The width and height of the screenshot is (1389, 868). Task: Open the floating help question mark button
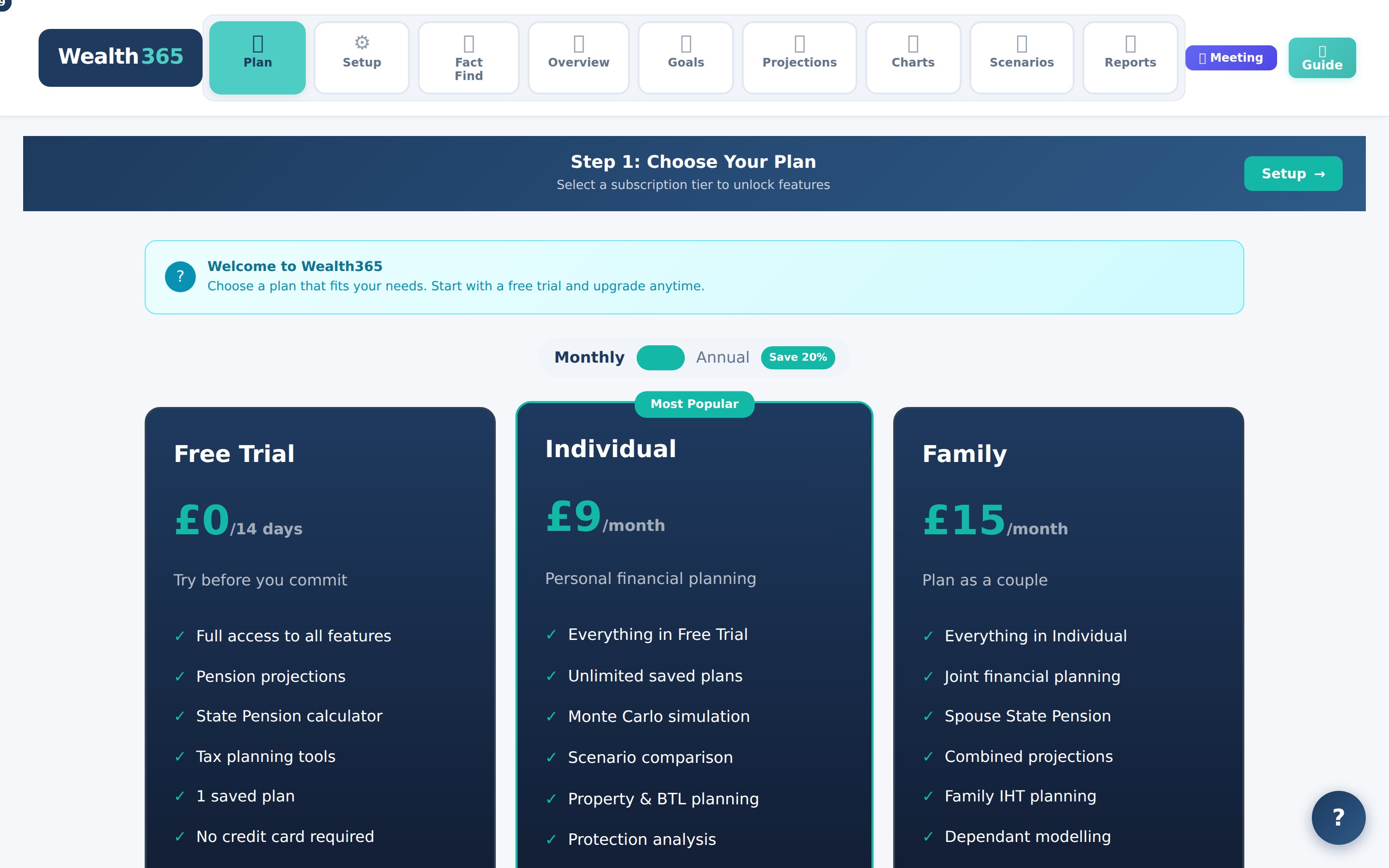(1338, 817)
